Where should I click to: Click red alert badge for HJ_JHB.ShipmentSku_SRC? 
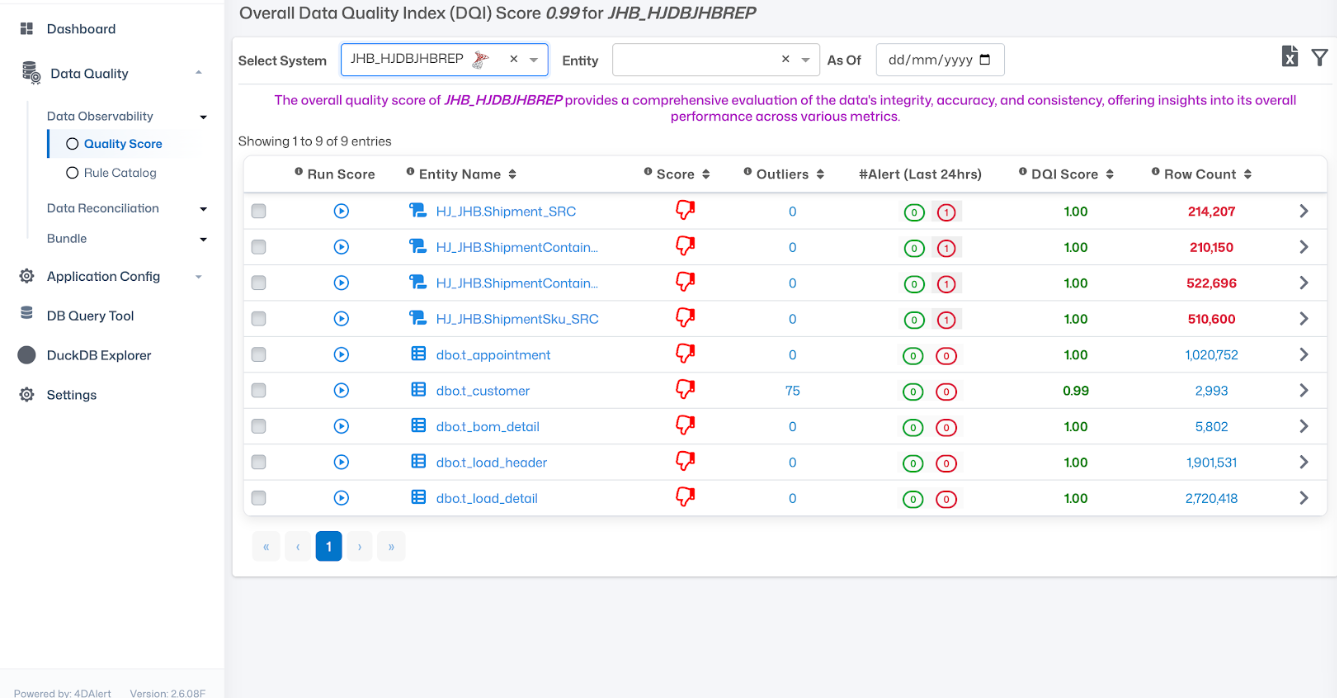pos(946,320)
